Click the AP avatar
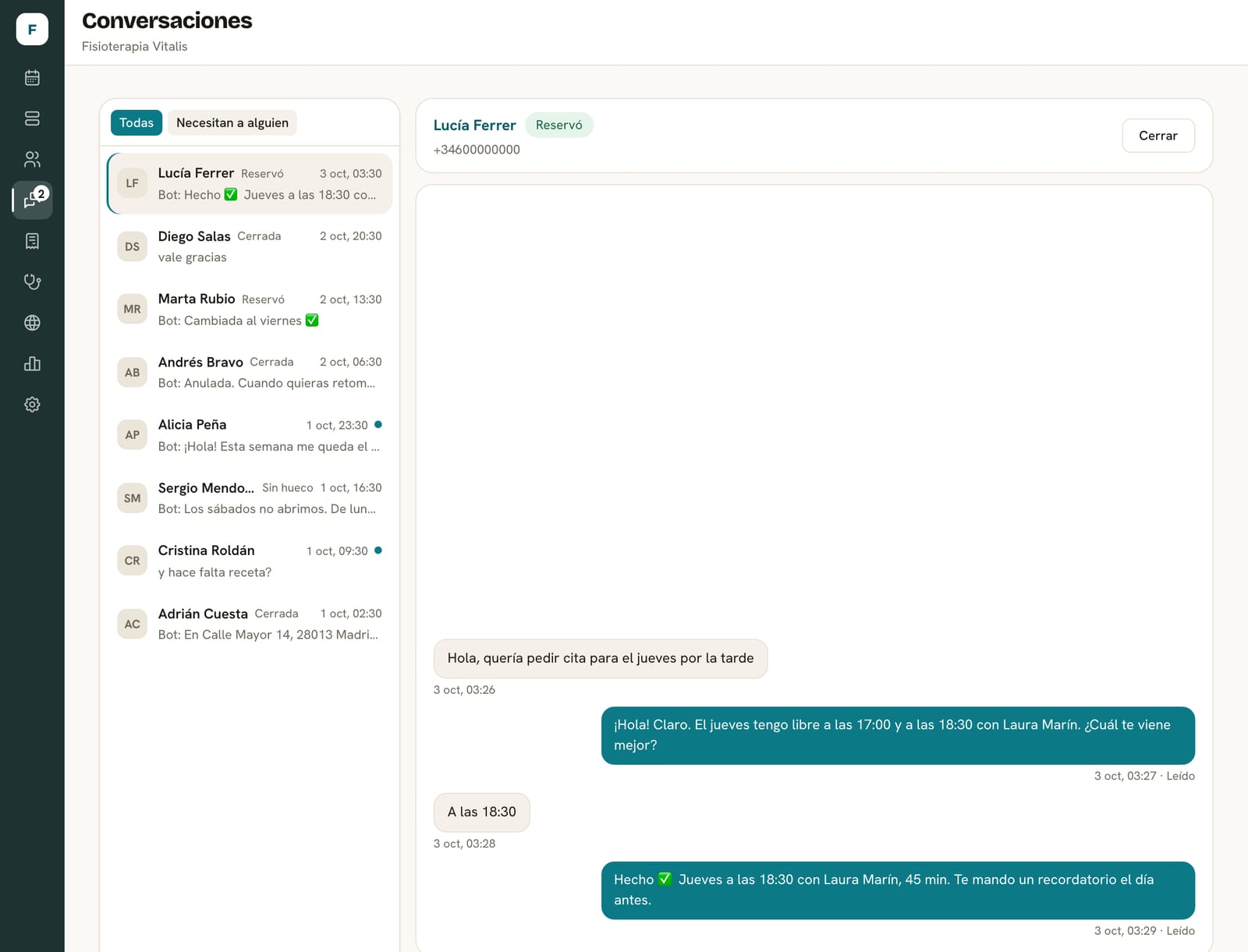Screen dimensions: 1248x952 coord(133,435)
